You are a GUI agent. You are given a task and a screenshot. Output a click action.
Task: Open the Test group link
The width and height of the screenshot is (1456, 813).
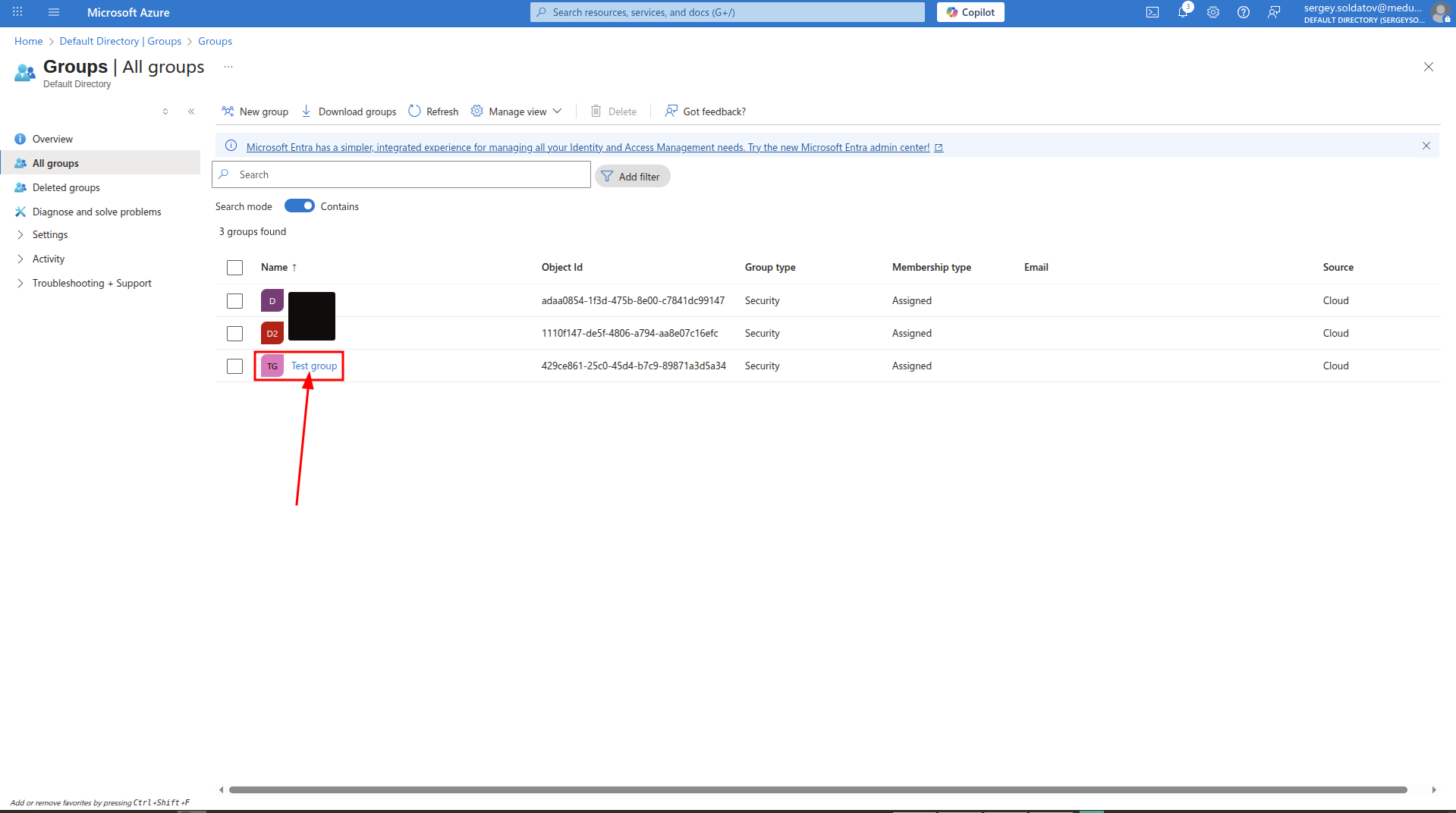click(x=314, y=366)
